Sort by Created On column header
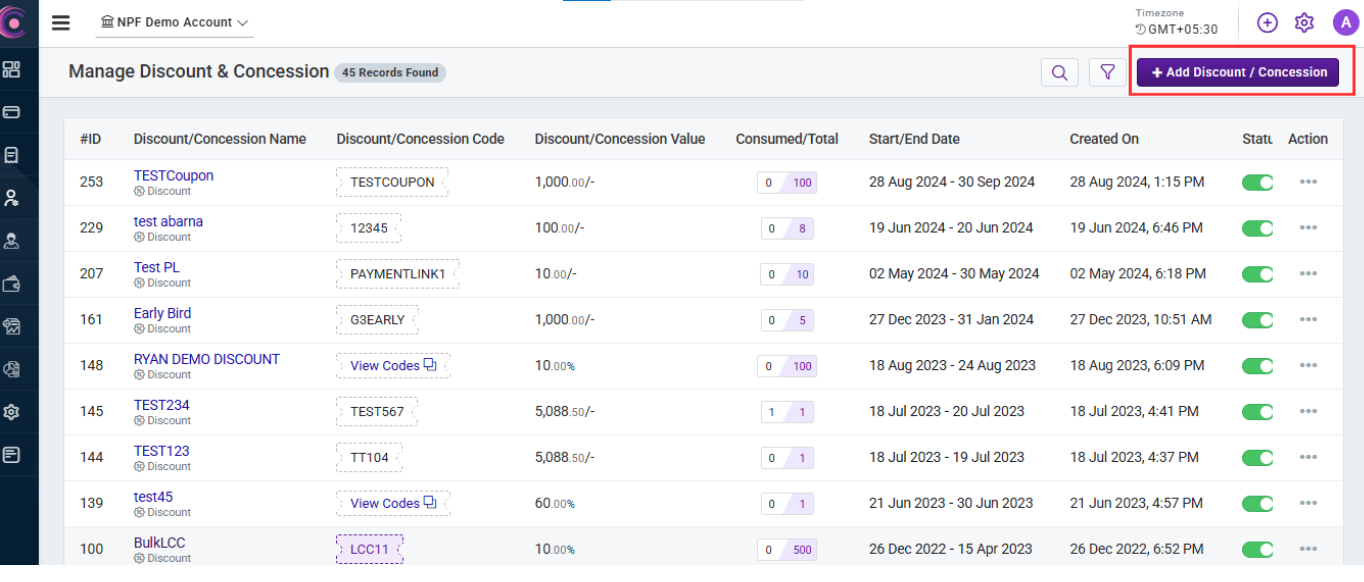Image resolution: width=1364 pixels, height=582 pixels. pyautogui.click(x=1104, y=139)
